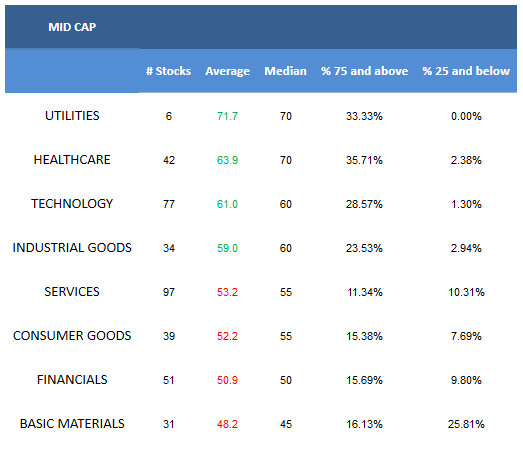Click the green 71.7 average value
Viewport: 523px width, 452px height.
(x=227, y=116)
